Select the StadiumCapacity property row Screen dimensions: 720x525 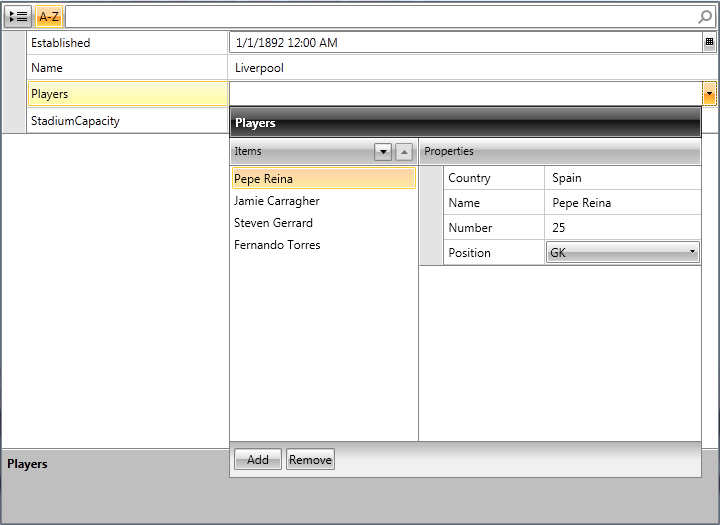(x=127, y=121)
